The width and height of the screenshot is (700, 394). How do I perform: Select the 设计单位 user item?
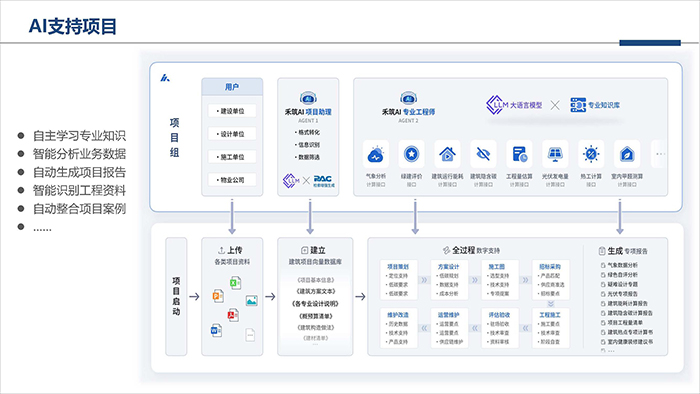(232, 134)
